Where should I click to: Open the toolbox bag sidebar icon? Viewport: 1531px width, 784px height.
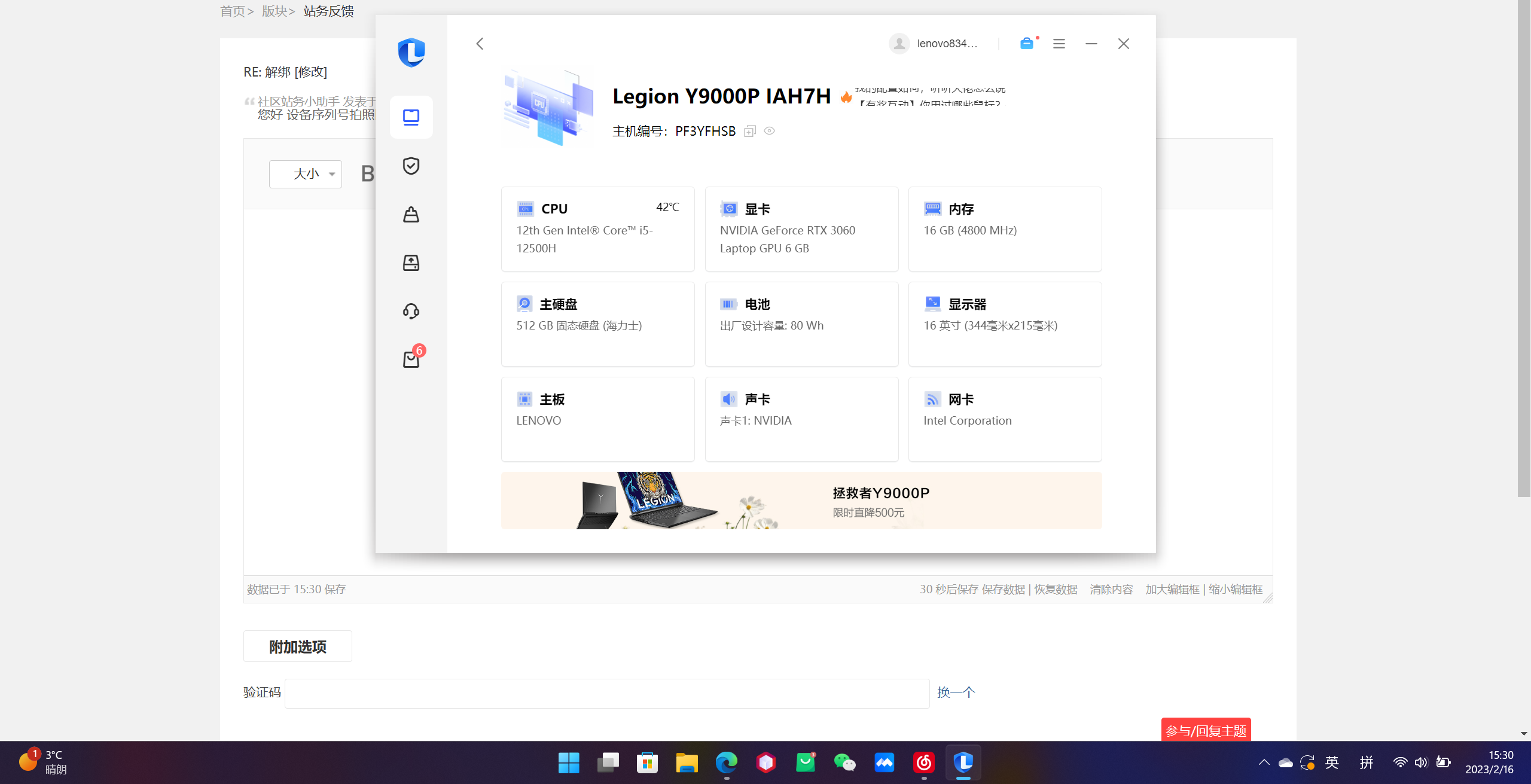tap(411, 214)
